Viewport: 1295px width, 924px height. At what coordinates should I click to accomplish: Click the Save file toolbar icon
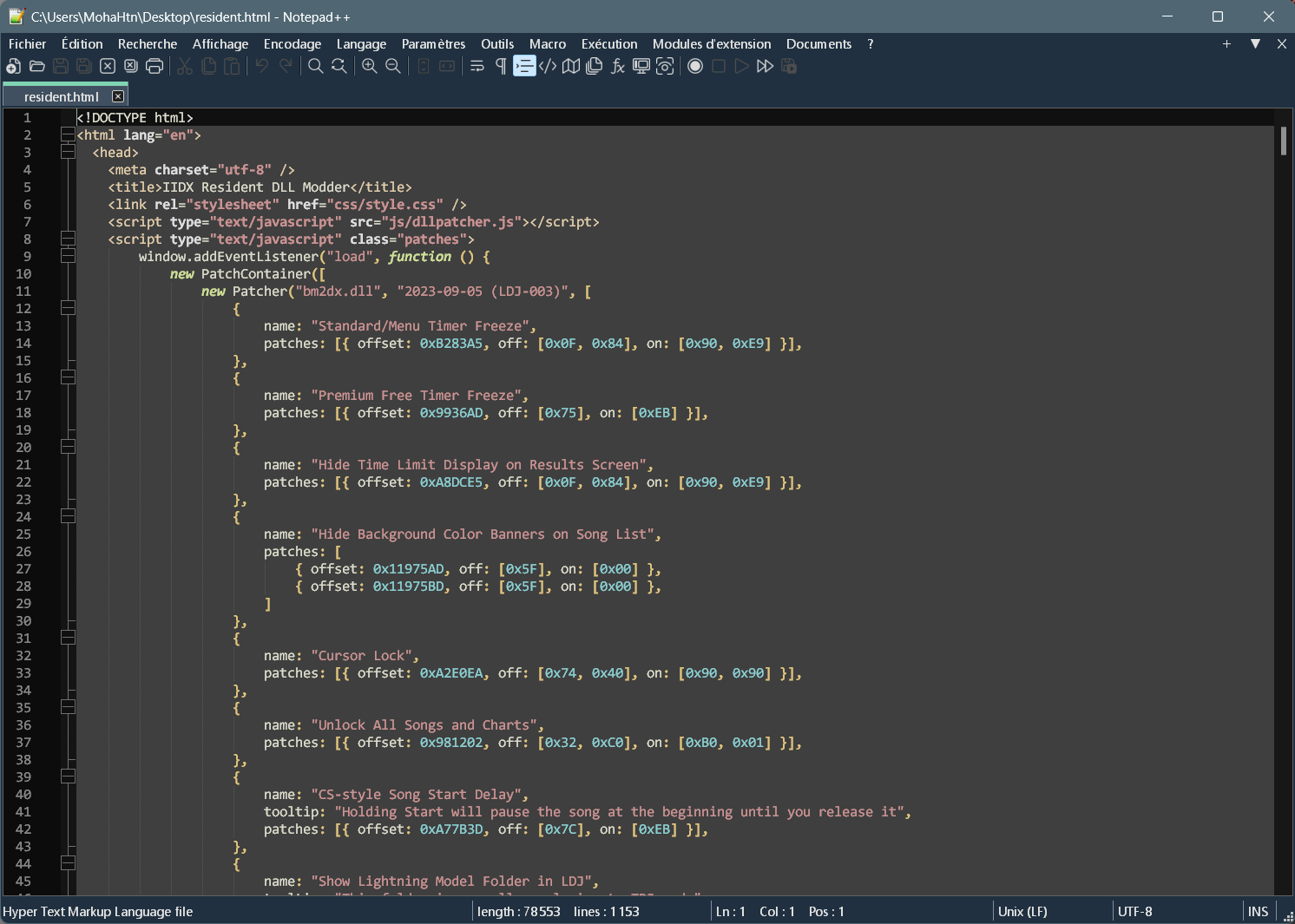pos(61,67)
